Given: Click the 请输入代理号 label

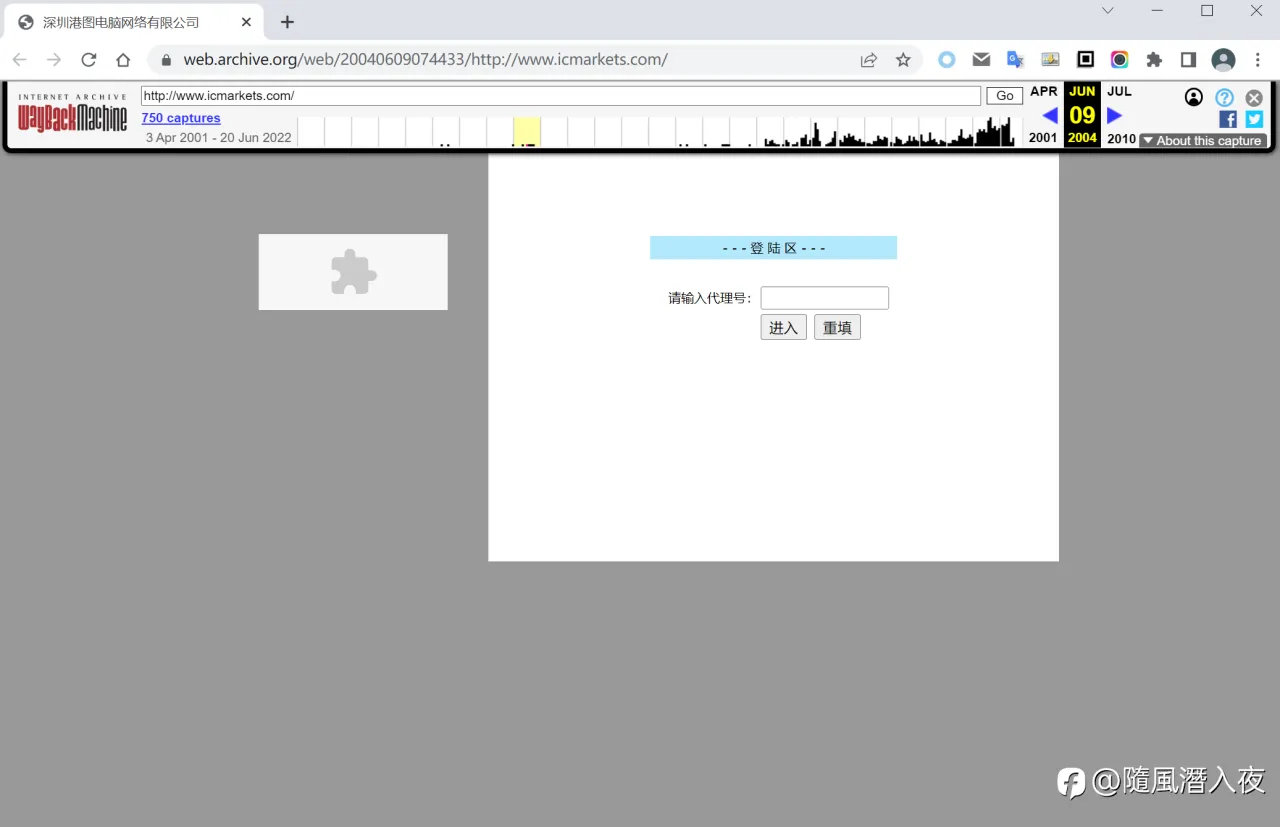Looking at the screenshot, I should [x=710, y=298].
